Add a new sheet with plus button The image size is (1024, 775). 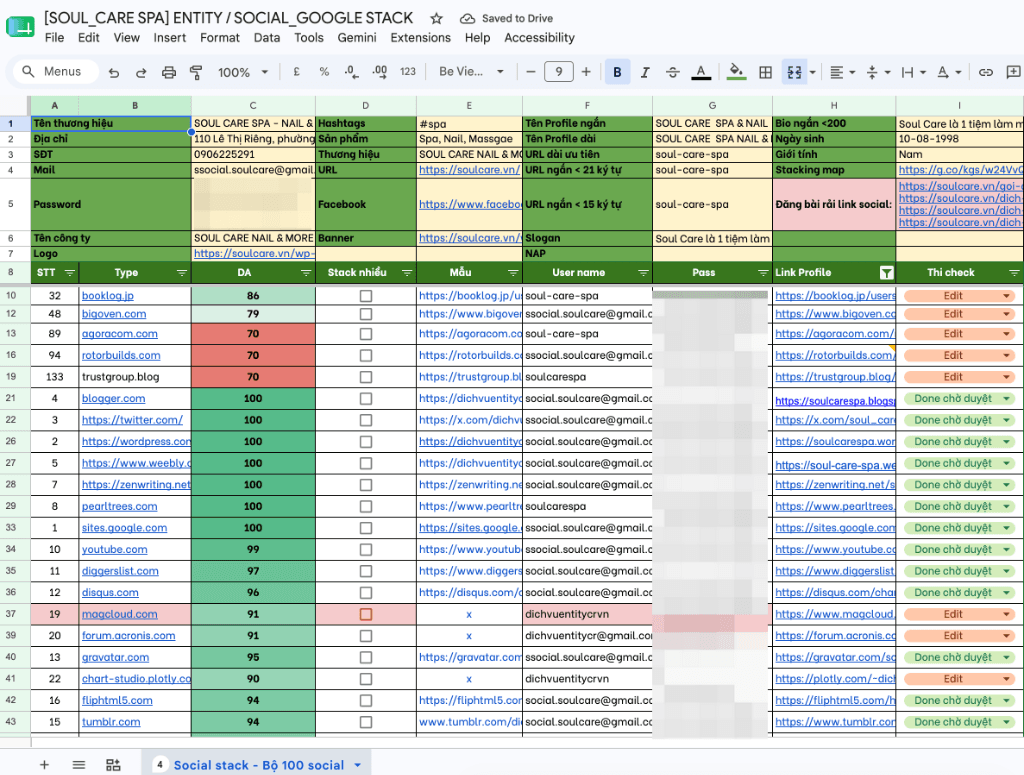(x=44, y=765)
